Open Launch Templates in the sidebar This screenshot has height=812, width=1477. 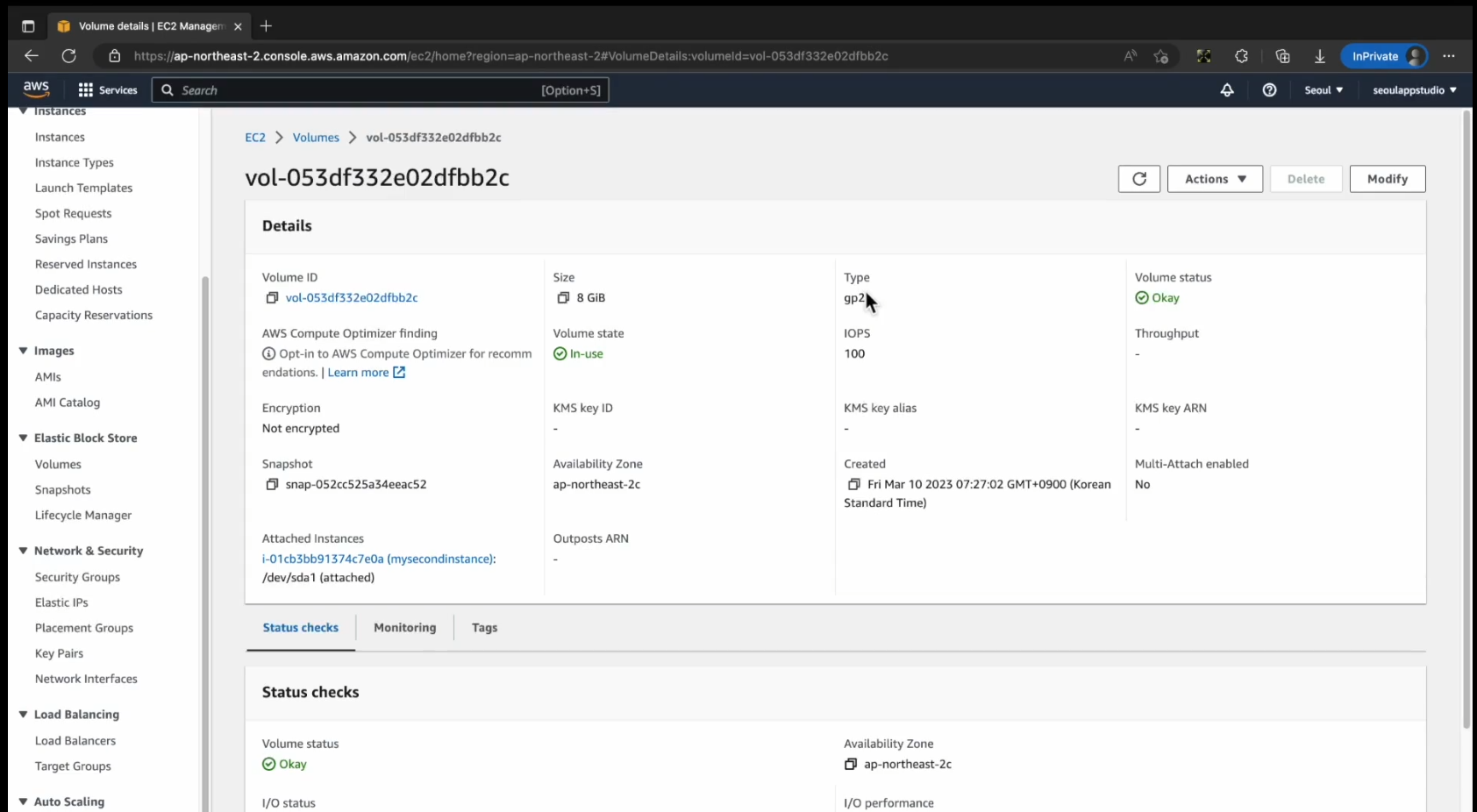tap(83, 189)
